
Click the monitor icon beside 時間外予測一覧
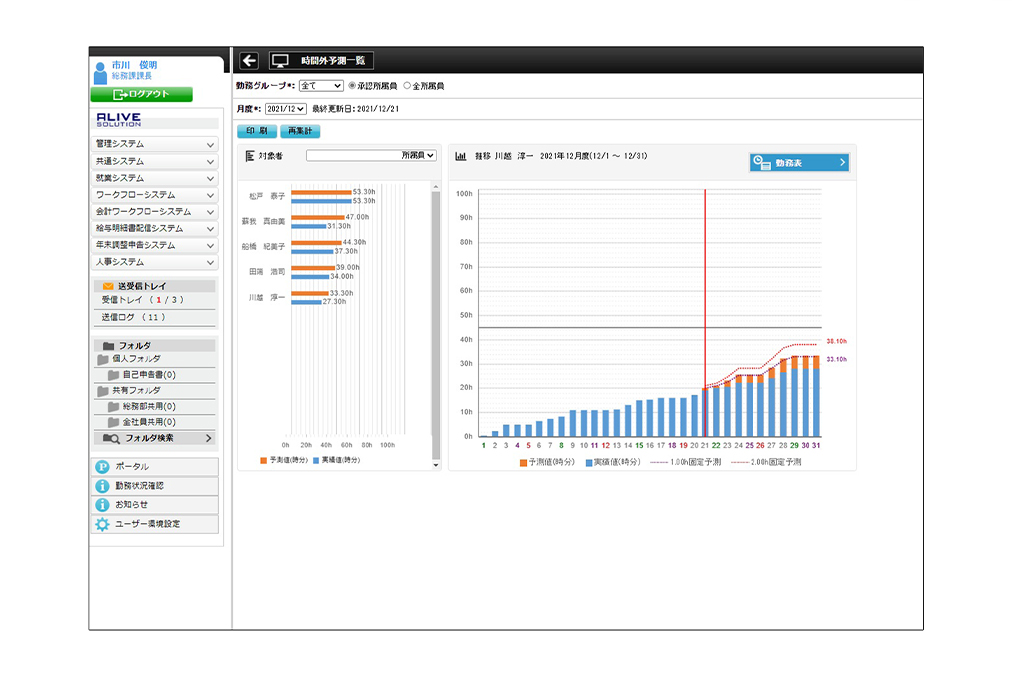[x=281, y=61]
